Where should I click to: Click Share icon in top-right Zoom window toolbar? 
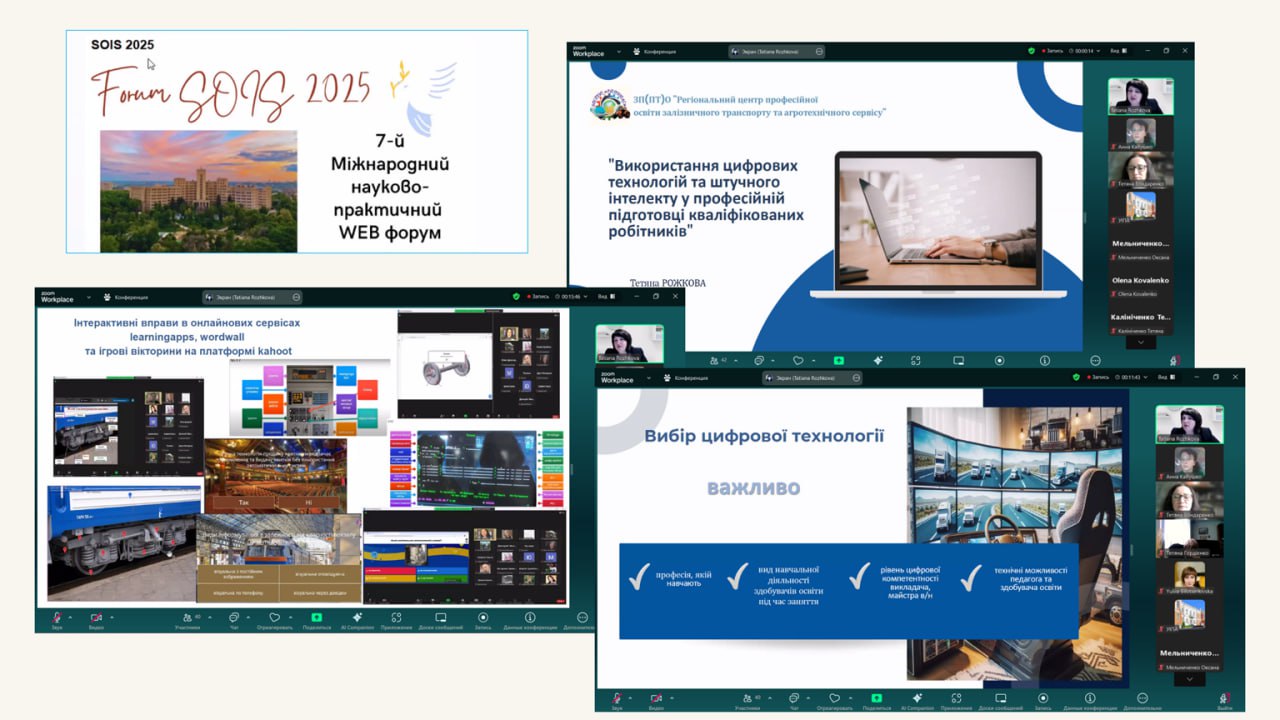point(838,360)
